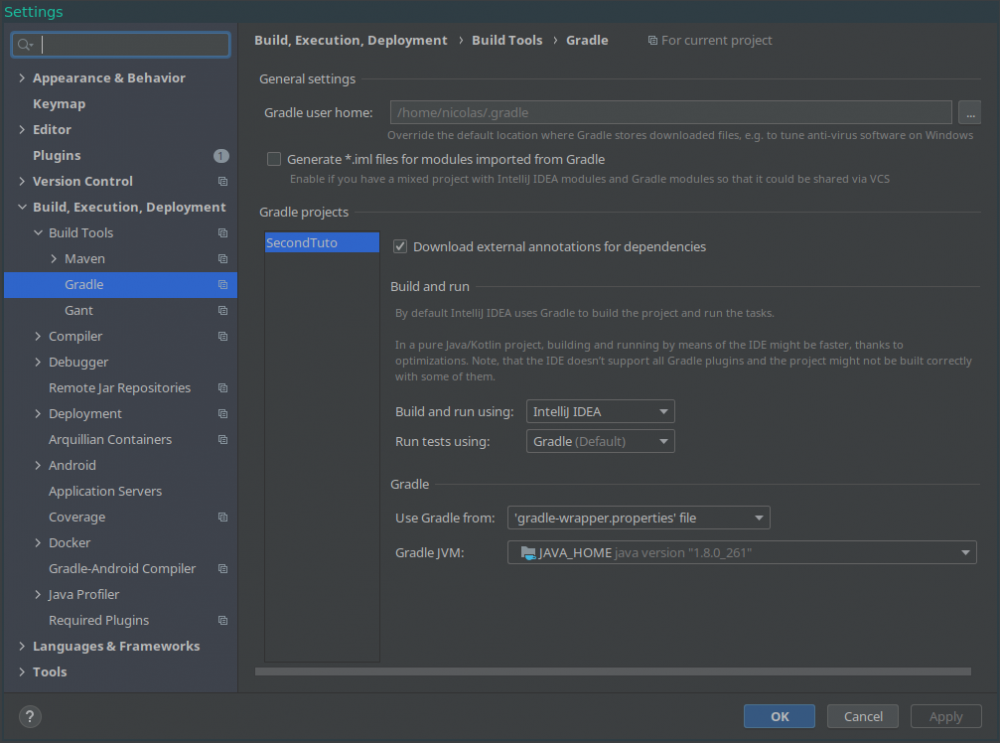The image size is (1000, 743).
Task: Expand the Maven node
Action: tap(54, 259)
